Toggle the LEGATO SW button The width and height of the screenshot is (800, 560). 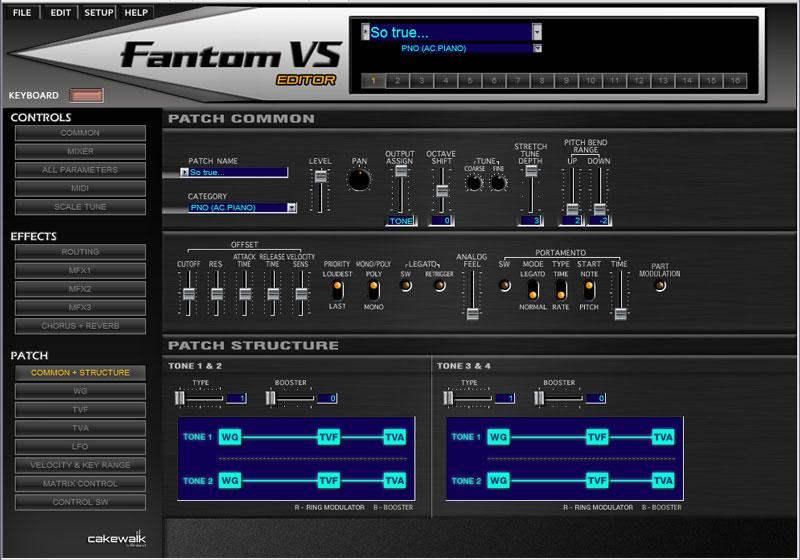click(x=406, y=286)
